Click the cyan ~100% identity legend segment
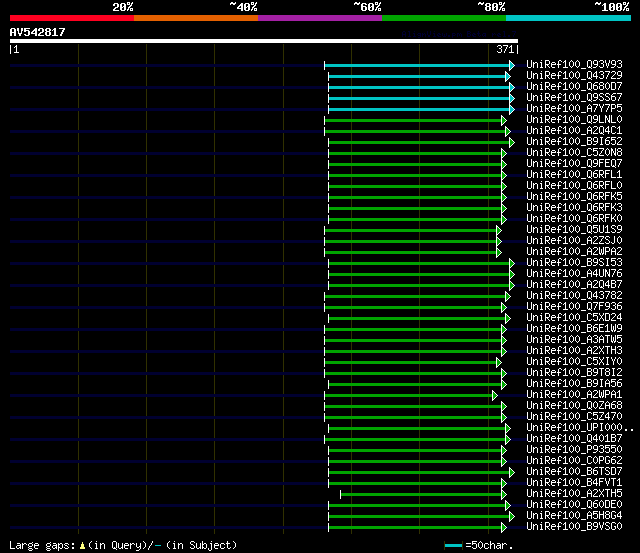640x553 pixels. (x=569, y=18)
